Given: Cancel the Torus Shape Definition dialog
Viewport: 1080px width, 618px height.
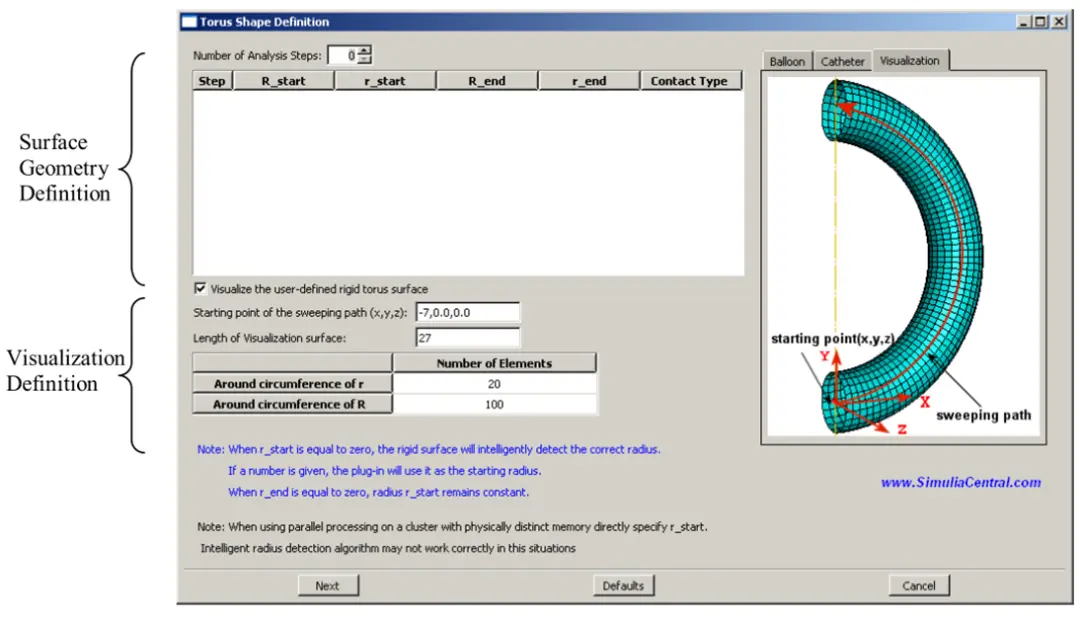Looking at the screenshot, I should click(x=919, y=586).
